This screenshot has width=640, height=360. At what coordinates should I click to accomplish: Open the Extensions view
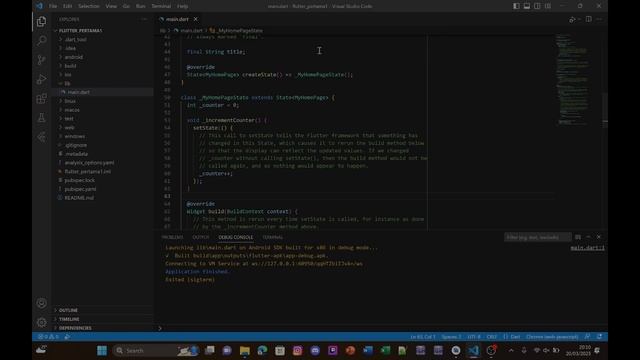click(x=41, y=98)
